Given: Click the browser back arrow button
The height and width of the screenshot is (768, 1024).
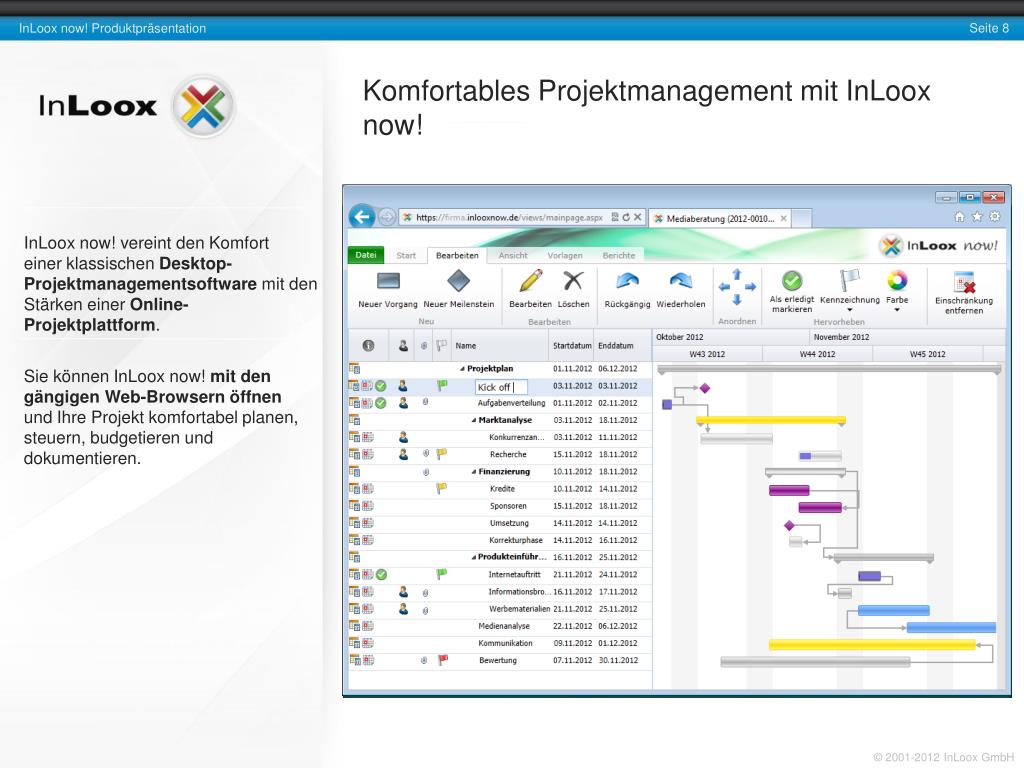Looking at the screenshot, I should click(362, 217).
